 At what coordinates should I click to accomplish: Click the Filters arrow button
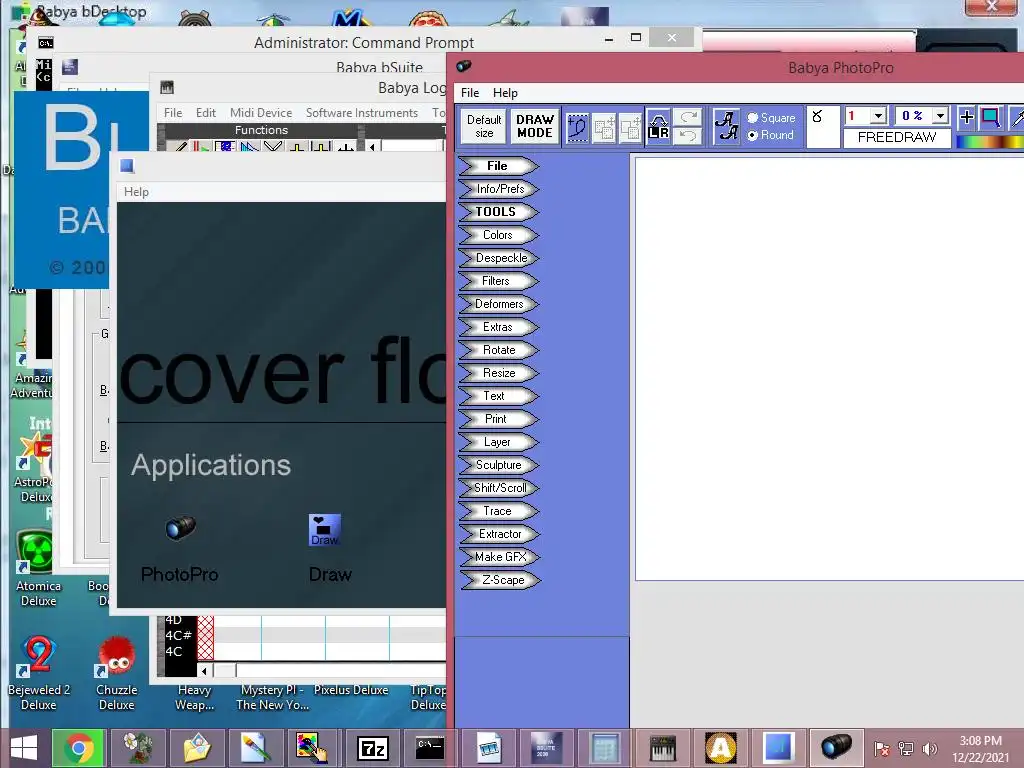[x=498, y=281]
